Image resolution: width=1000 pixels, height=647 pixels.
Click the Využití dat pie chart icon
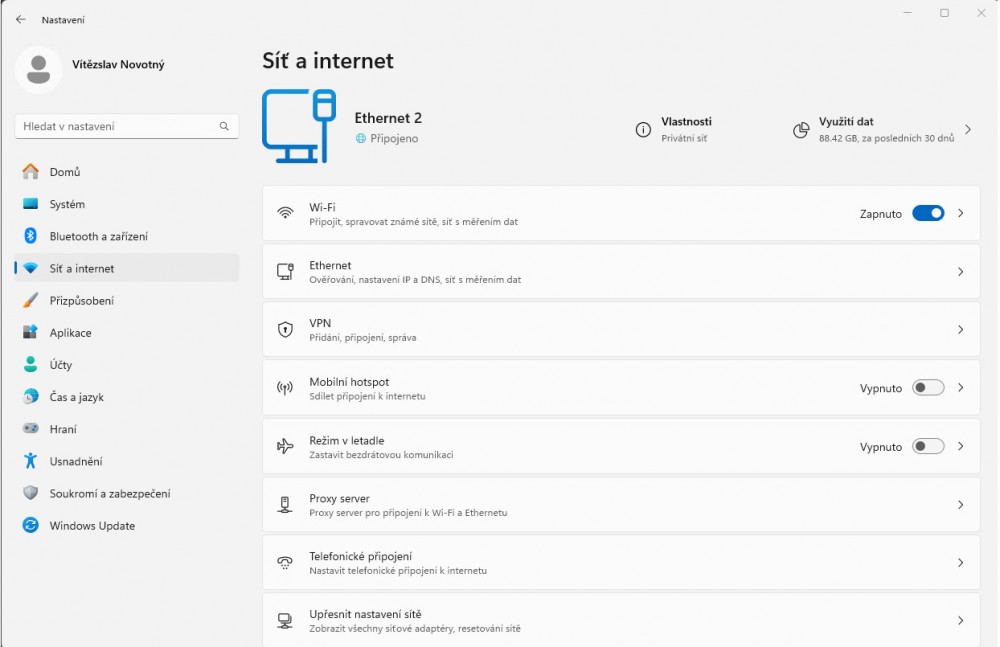tap(801, 130)
